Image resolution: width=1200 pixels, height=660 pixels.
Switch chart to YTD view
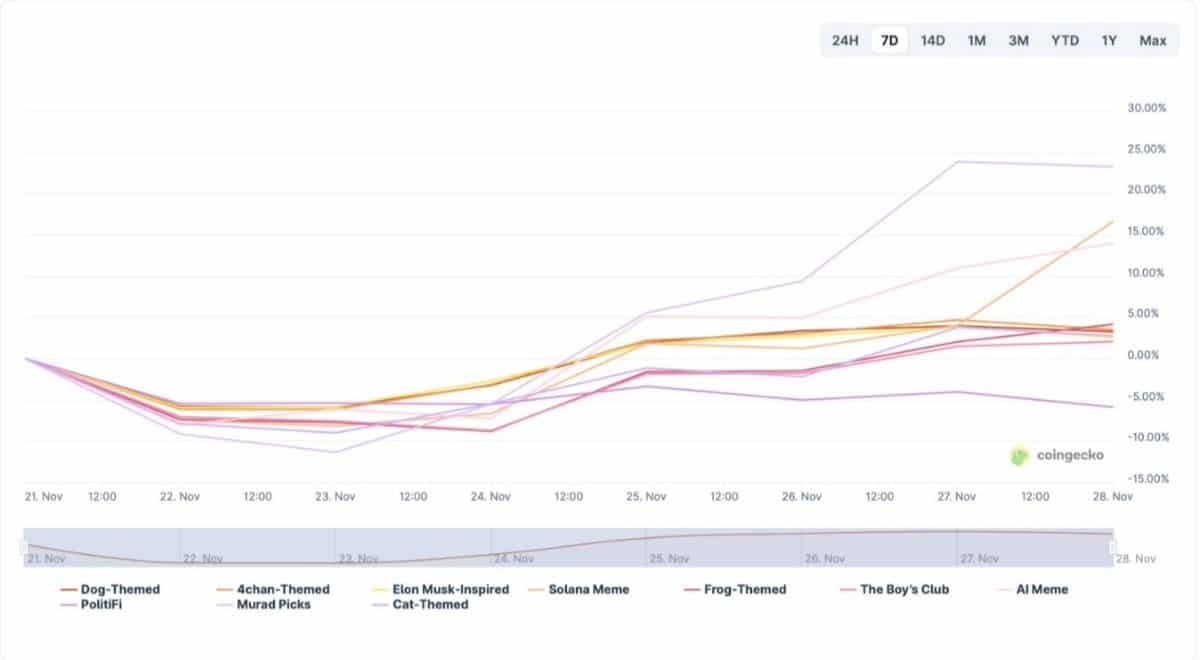(x=1064, y=41)
